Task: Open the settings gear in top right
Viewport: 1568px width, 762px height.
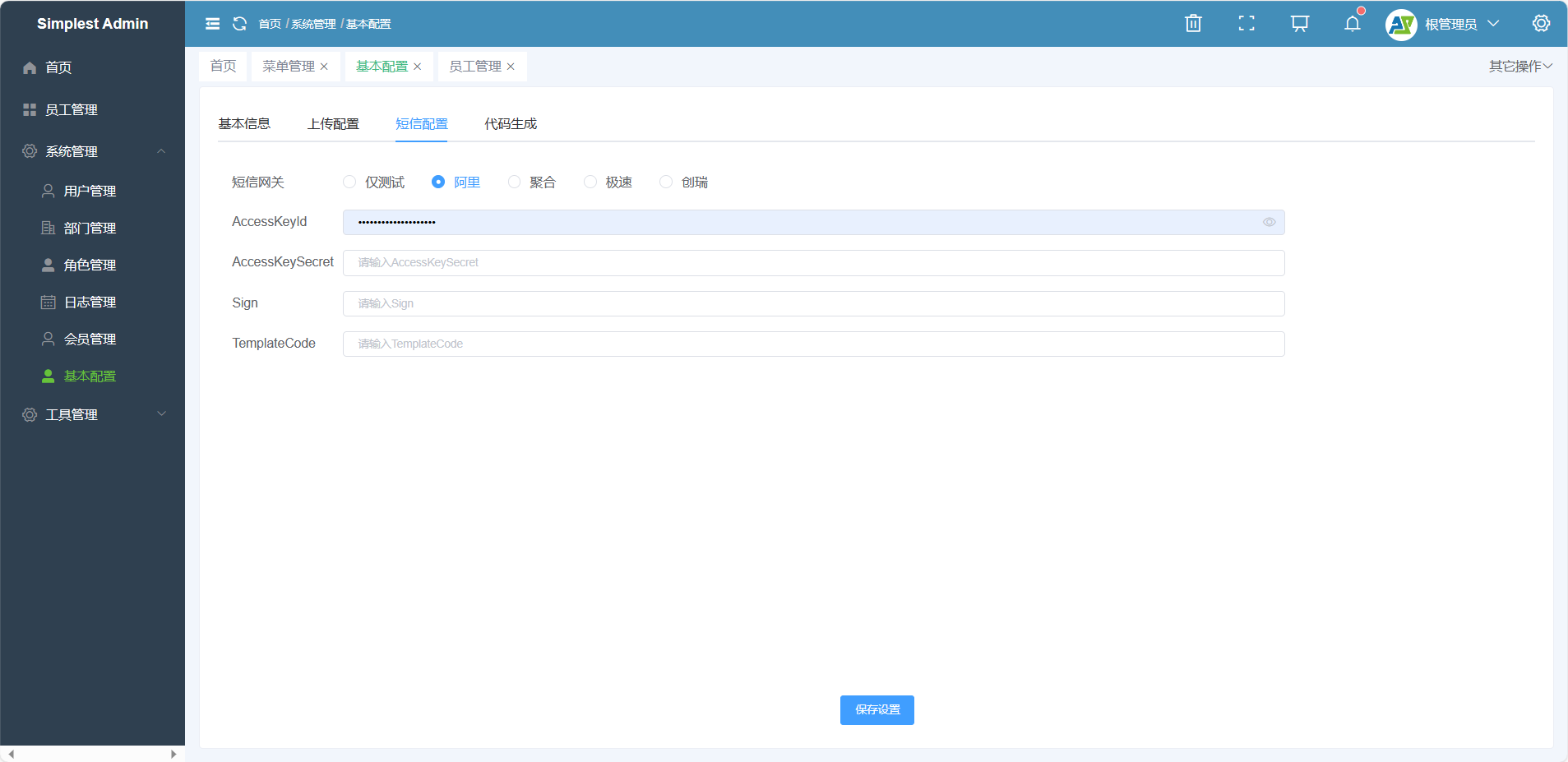Action: coord(1541,24)
